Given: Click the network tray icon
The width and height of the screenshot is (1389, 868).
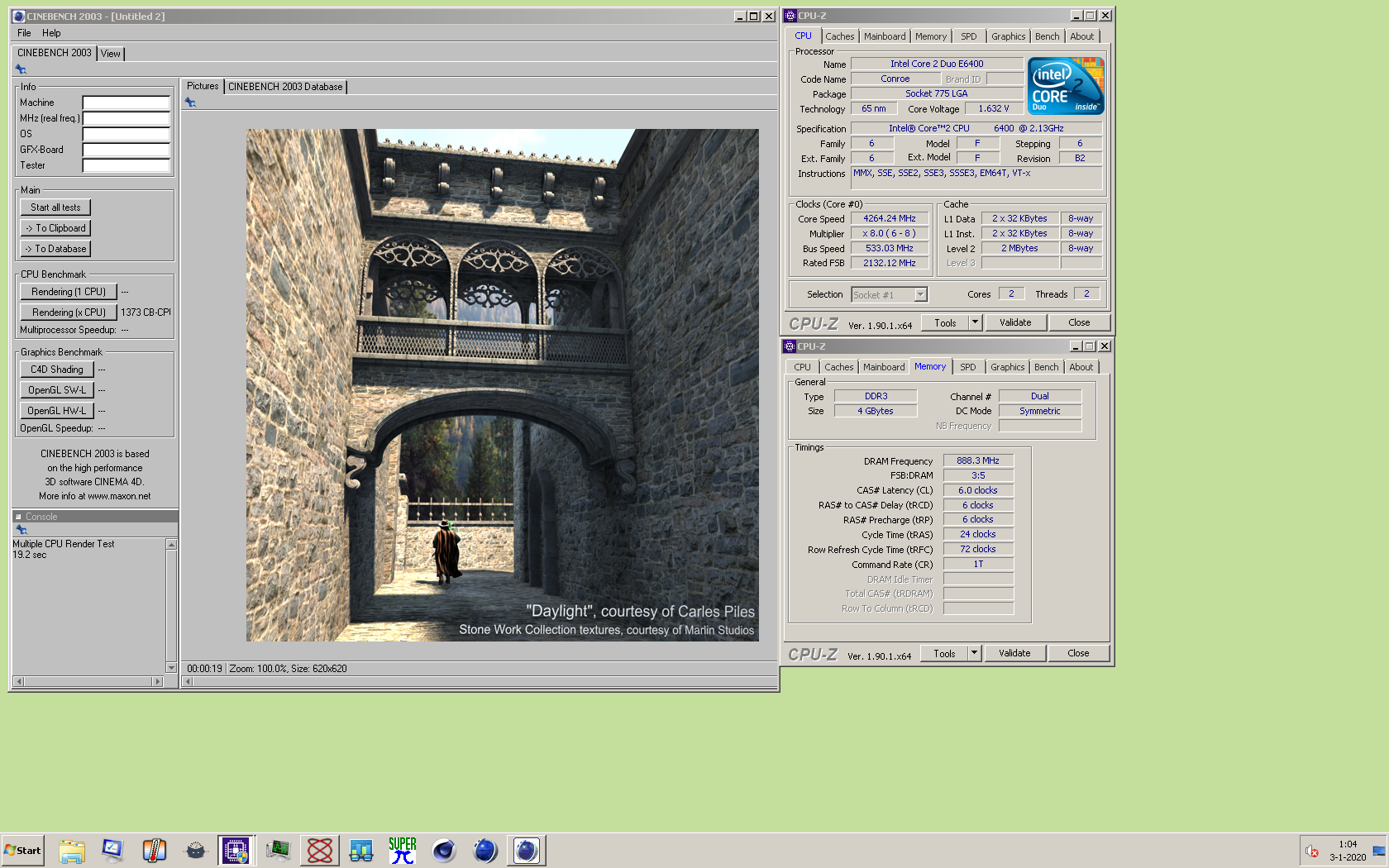Looking at the screenshot, I should (1378, 851).
